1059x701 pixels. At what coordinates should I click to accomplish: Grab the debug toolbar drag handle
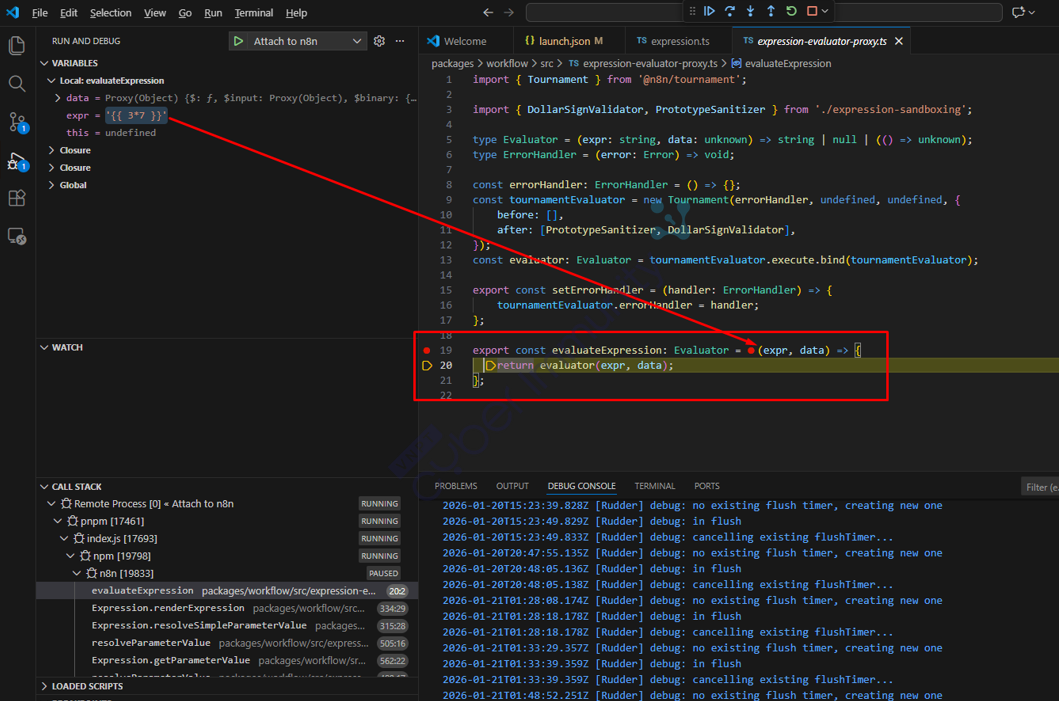click(x=692, y=11)
